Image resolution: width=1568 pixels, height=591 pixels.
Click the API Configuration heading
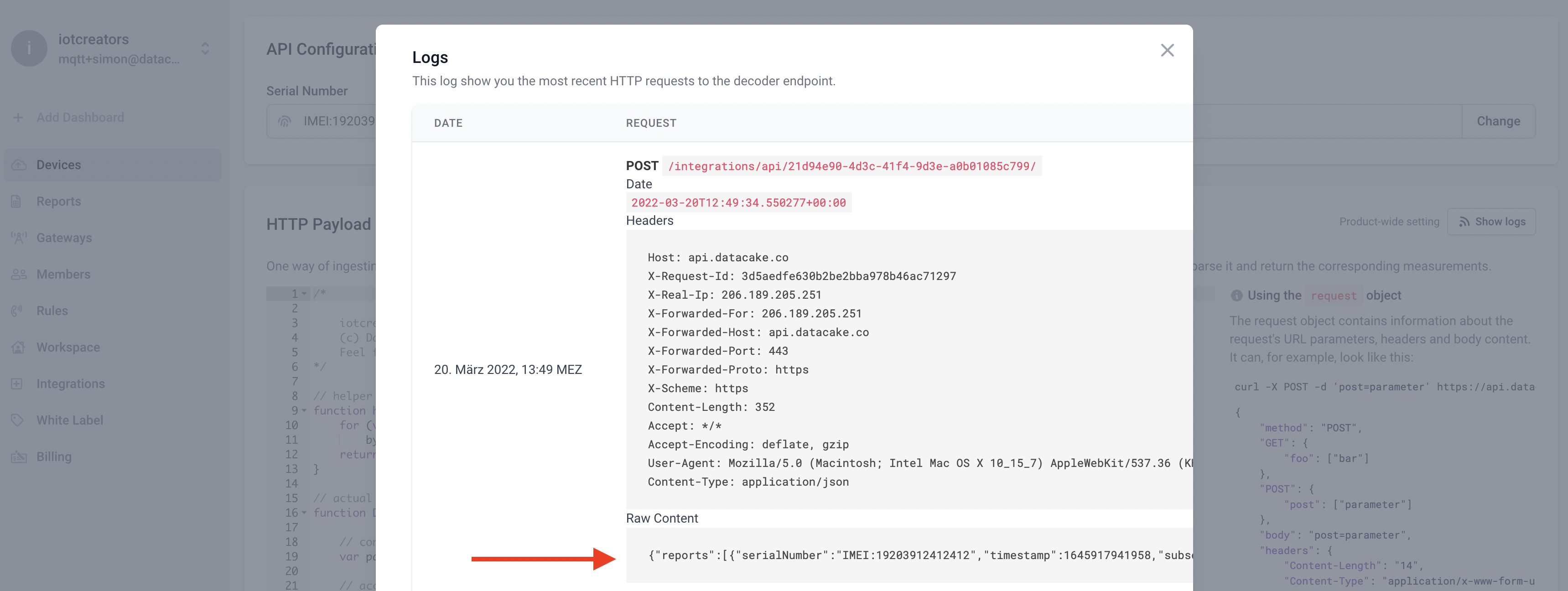coord(321,49)
